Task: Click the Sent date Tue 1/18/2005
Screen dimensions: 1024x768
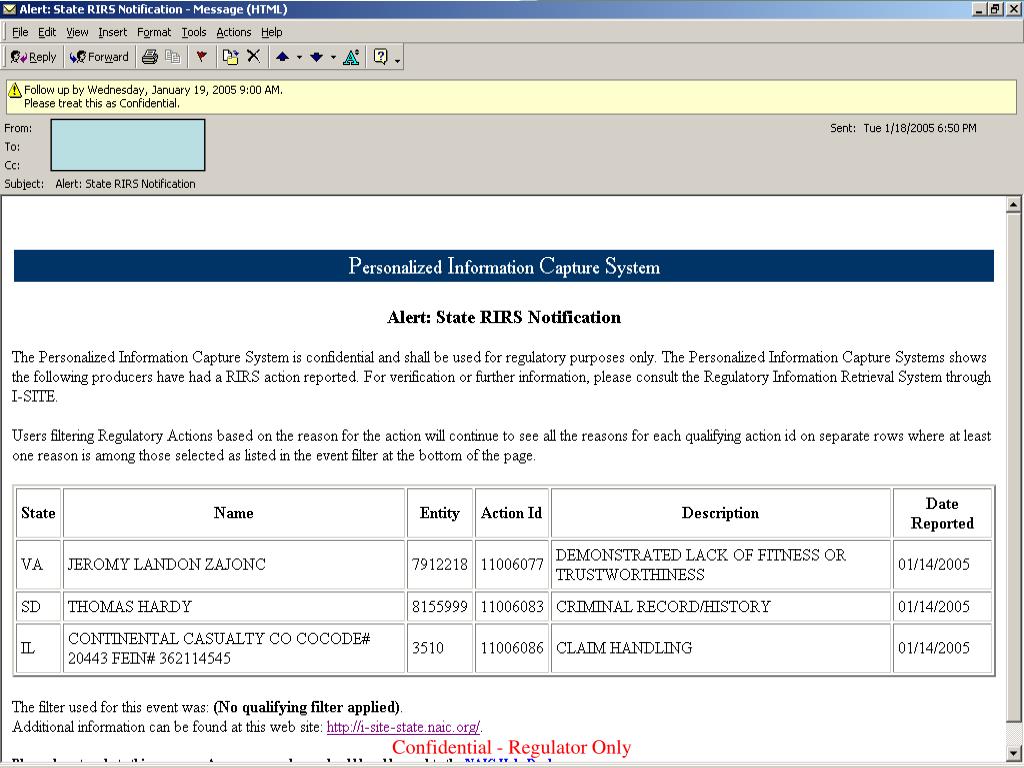Action: 920,128
